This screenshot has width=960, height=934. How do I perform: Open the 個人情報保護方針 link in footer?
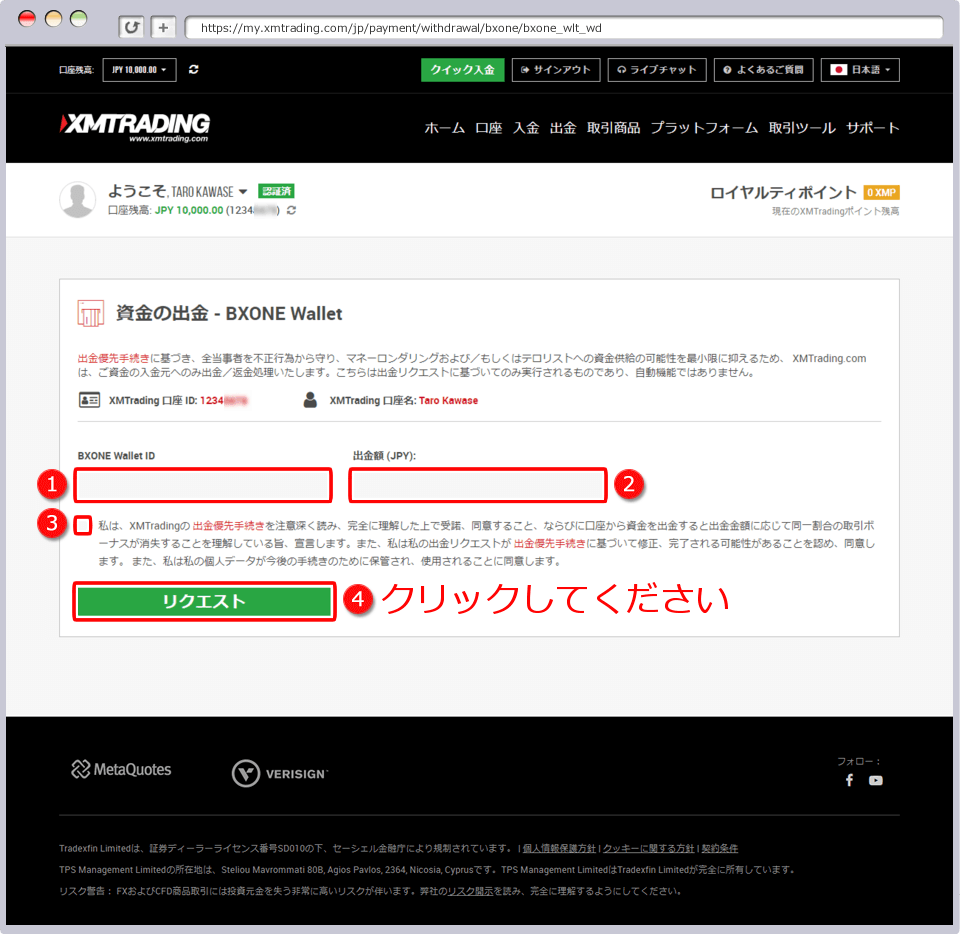coord(559,848)
